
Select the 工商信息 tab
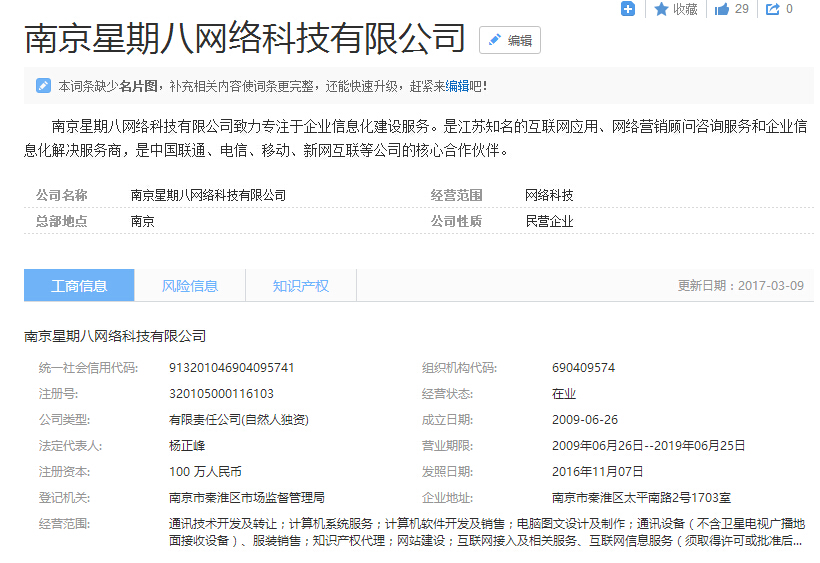(79, 286)
